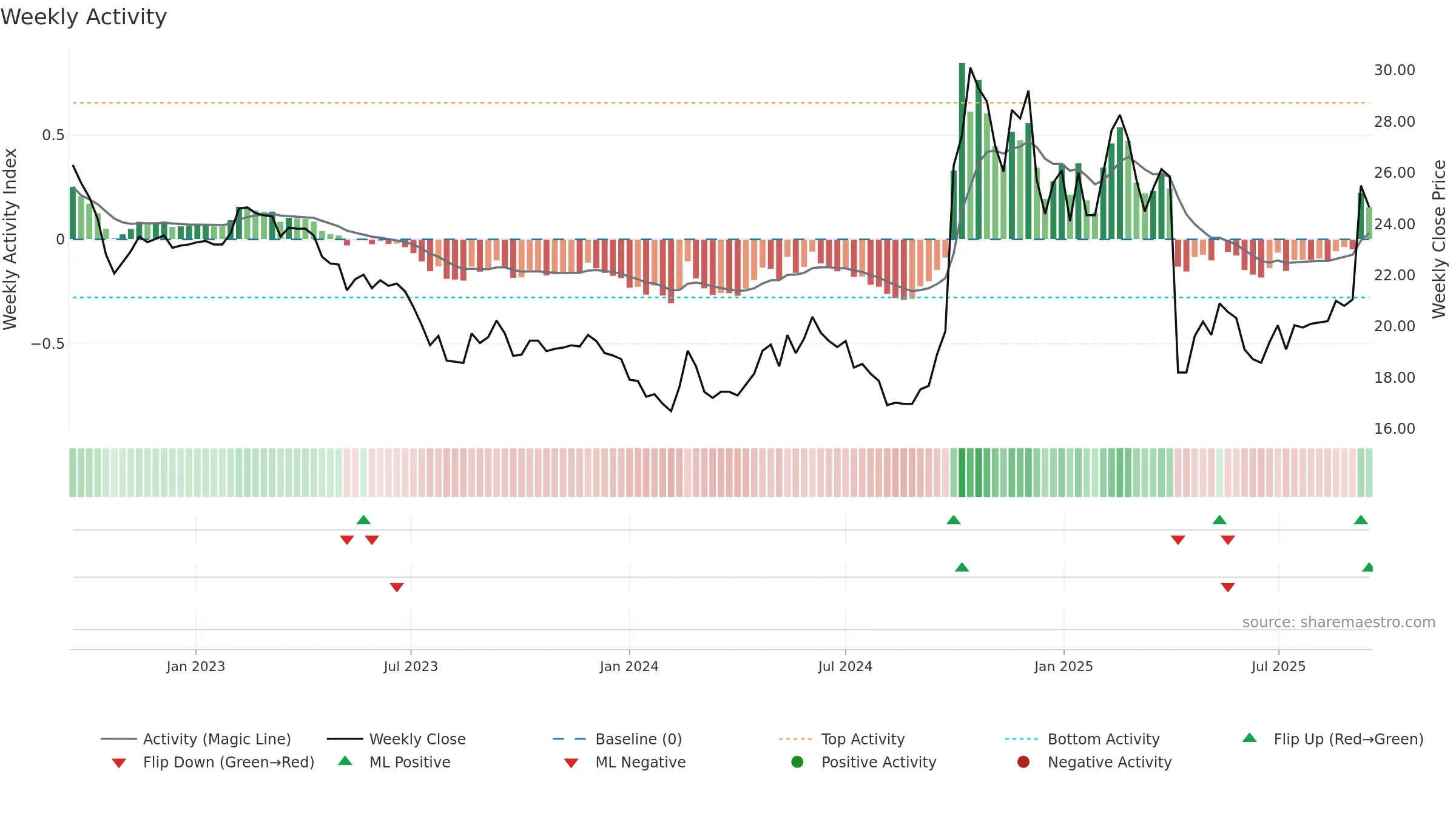
Task: Toggle the Weekly Close legend entry
Action: [x=396, y=739]
